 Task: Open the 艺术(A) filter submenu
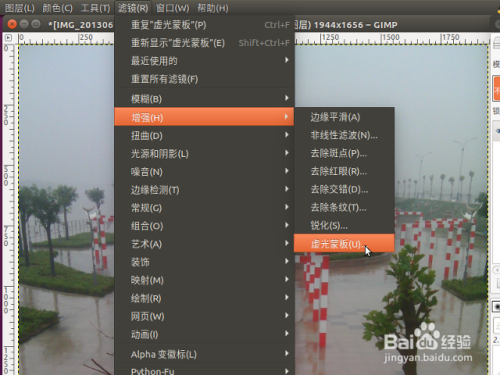click(204, 244)
